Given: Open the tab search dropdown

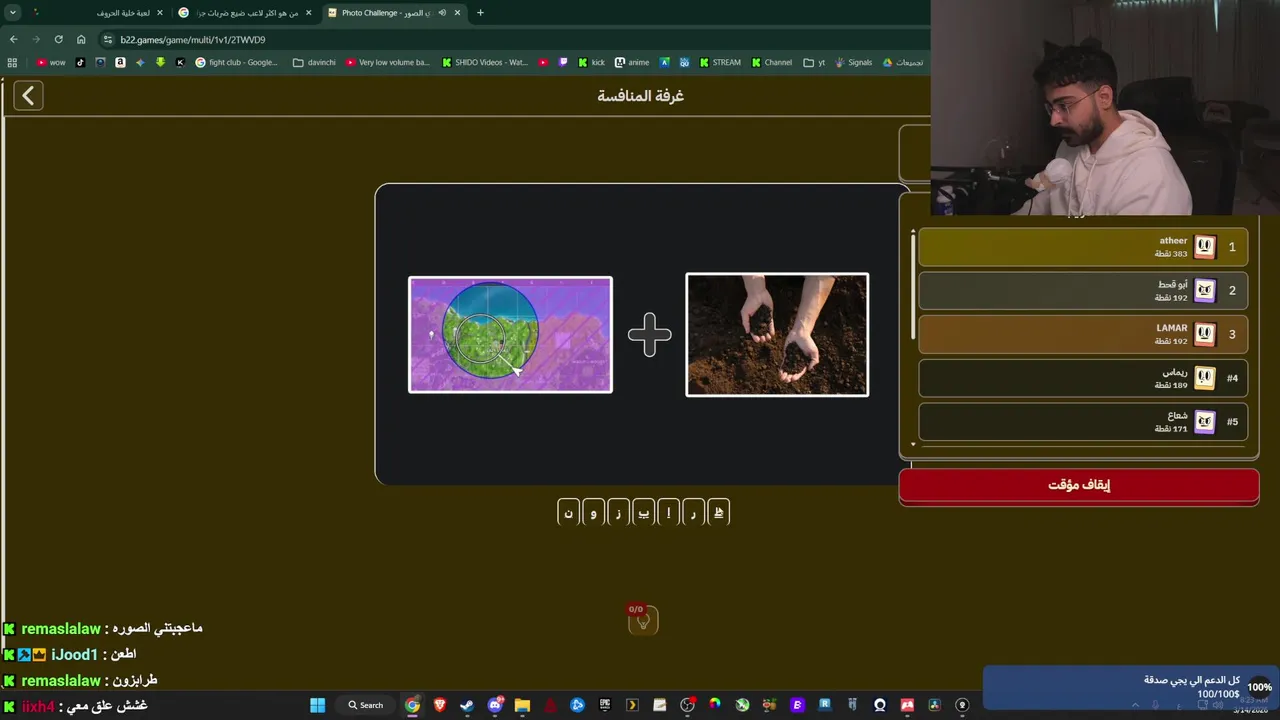Looking at the screenshot, I should (12, 13).
